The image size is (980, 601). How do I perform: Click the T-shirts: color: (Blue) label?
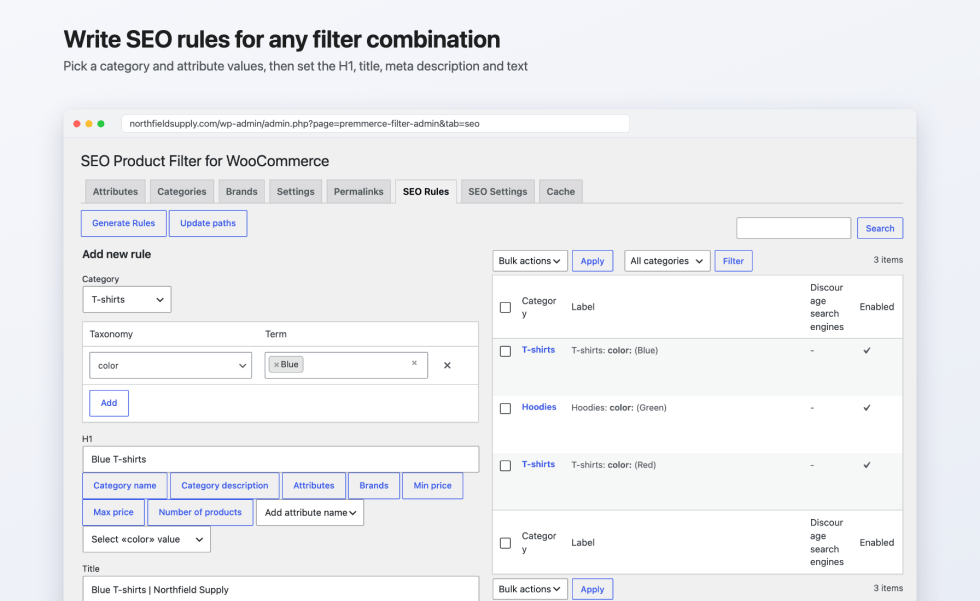tap(614, 350)
